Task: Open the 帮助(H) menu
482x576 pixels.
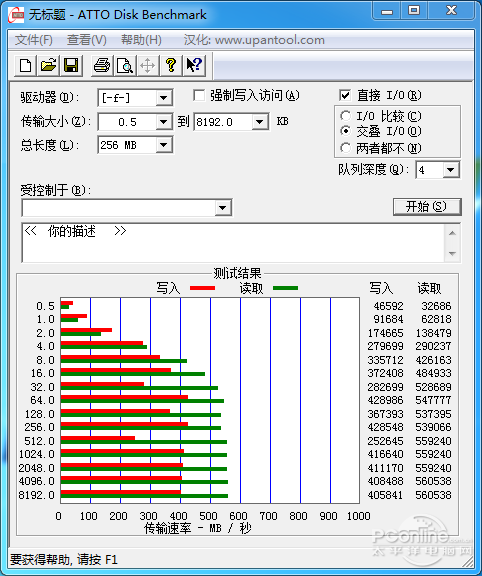Action: tap(141, 40)
